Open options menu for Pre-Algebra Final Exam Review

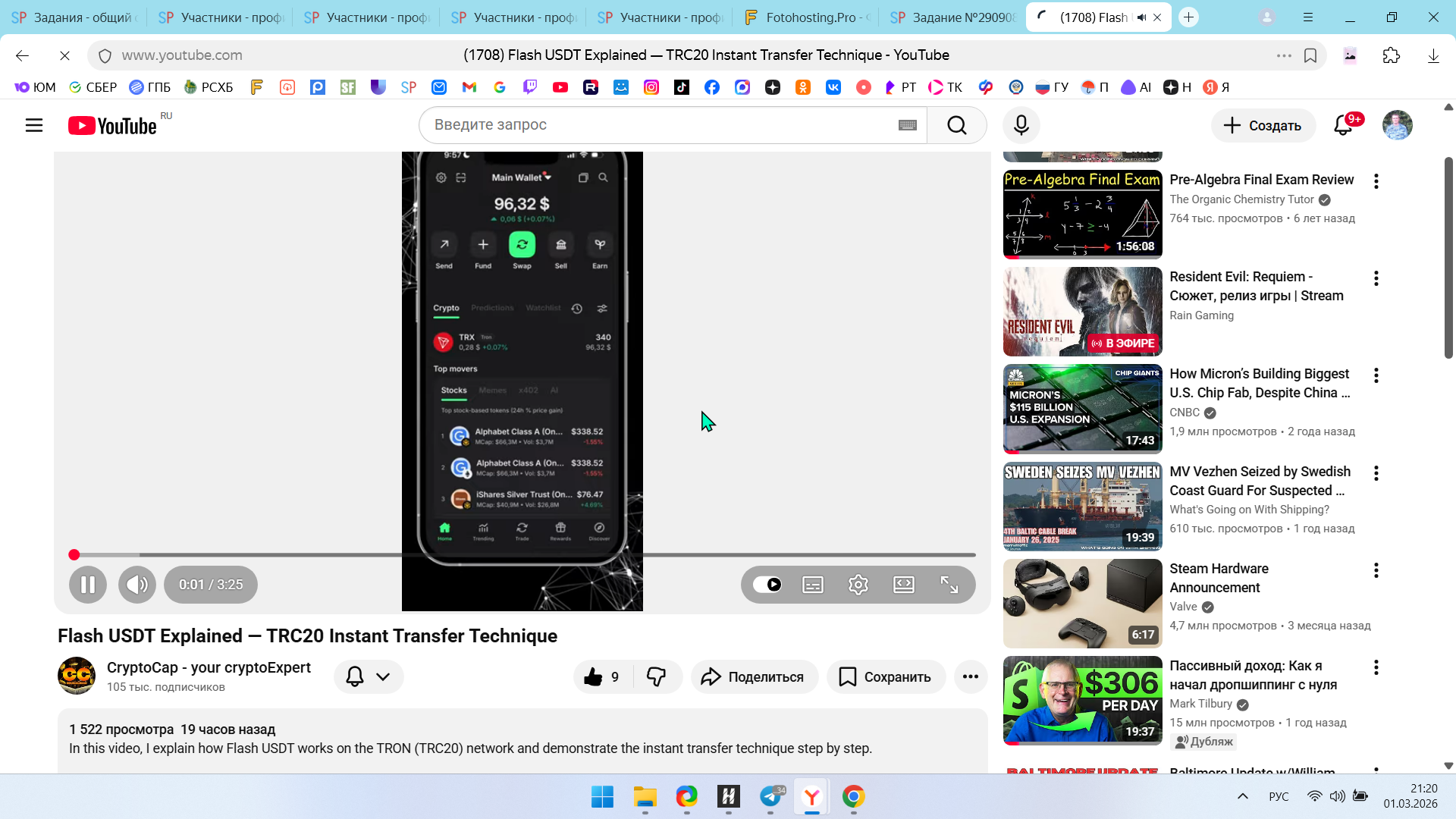(x=1376, y=181)
